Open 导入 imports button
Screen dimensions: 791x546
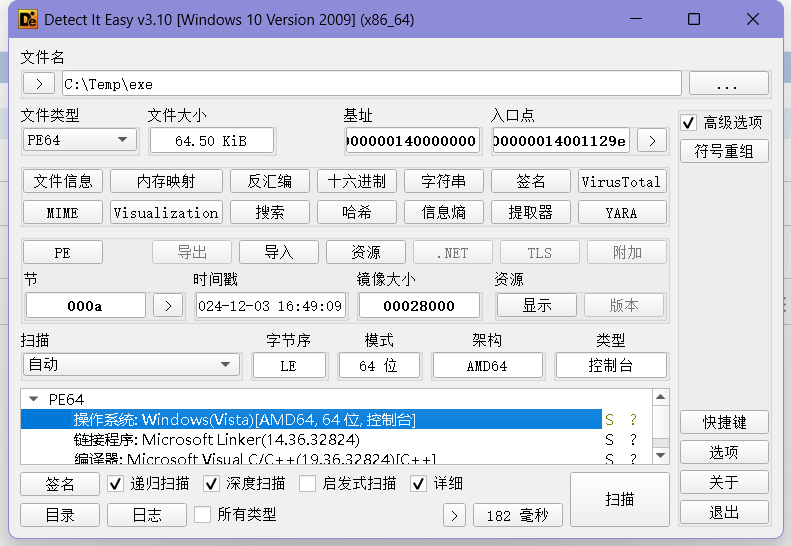[x=279, y=252]
